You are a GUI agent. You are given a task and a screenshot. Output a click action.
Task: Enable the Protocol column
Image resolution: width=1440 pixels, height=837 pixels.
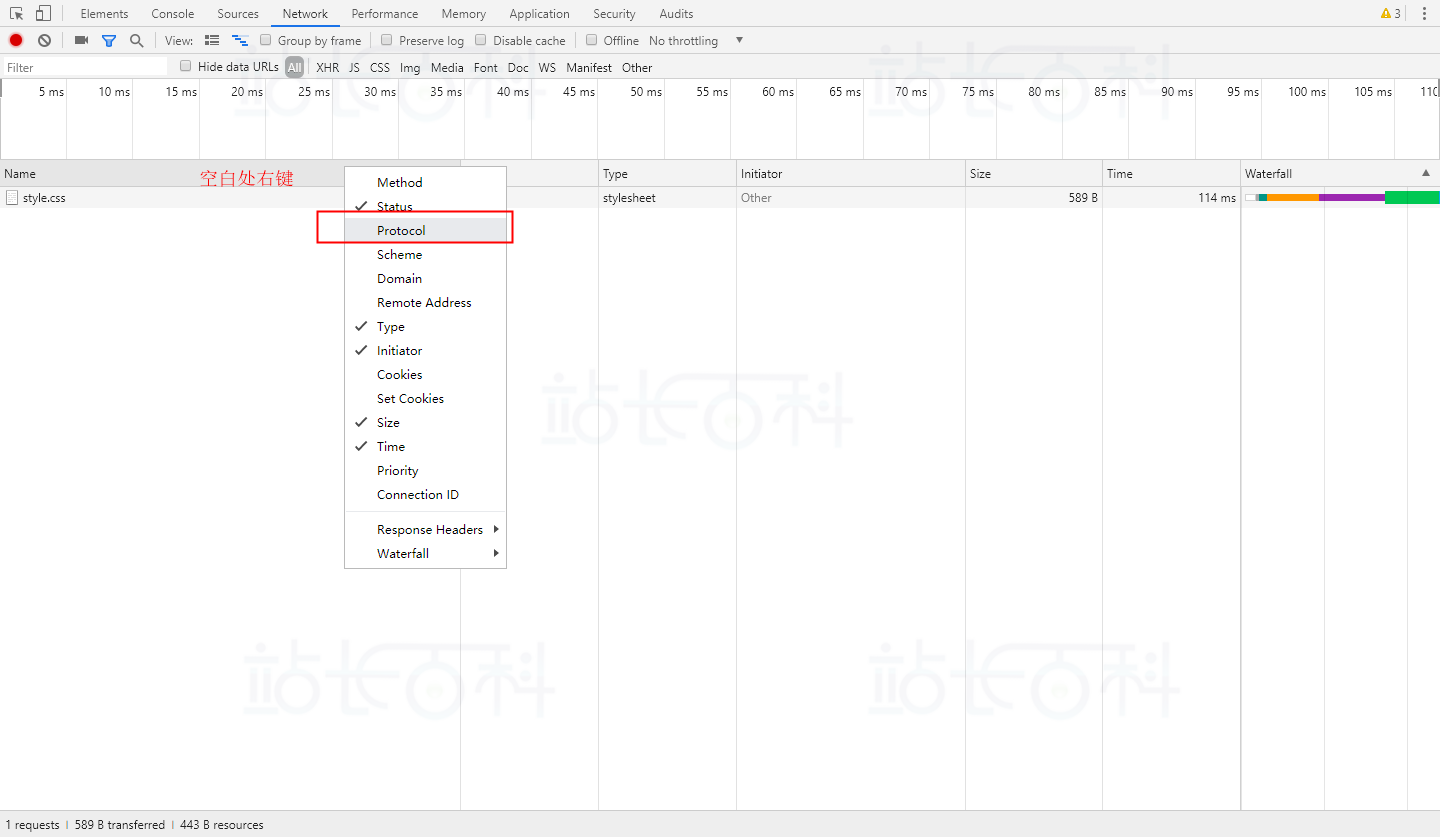click(425, 231)
